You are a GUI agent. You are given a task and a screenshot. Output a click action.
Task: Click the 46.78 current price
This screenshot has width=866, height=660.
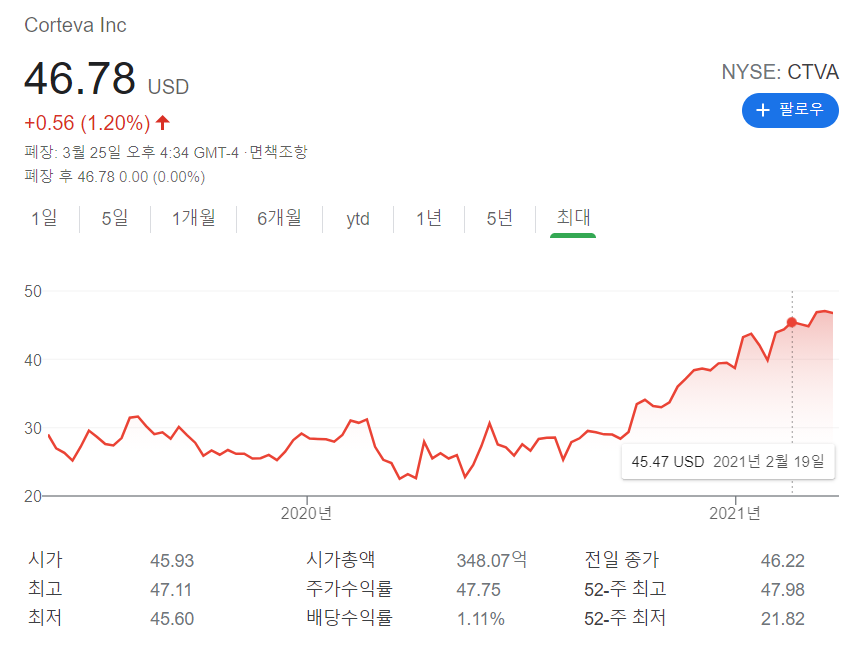[x=80, y=78]
